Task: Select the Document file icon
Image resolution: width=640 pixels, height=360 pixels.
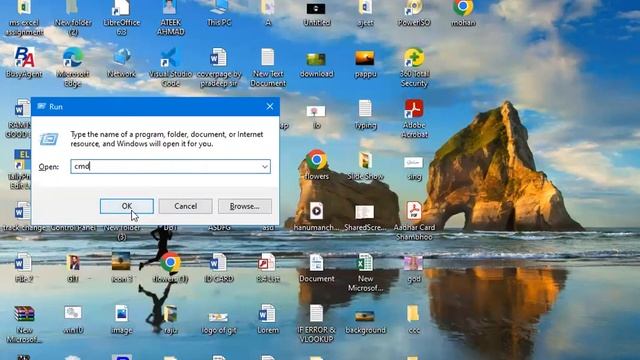Action: [x=316, y=268]
